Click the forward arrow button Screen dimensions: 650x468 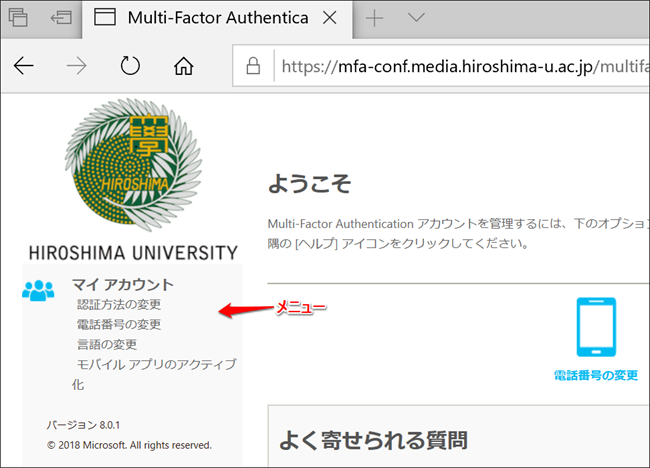(77, 66)
